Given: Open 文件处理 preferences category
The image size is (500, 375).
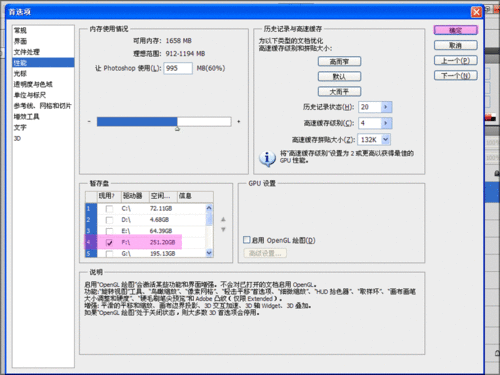Looking at the screenshot, I should coord(27,52).
